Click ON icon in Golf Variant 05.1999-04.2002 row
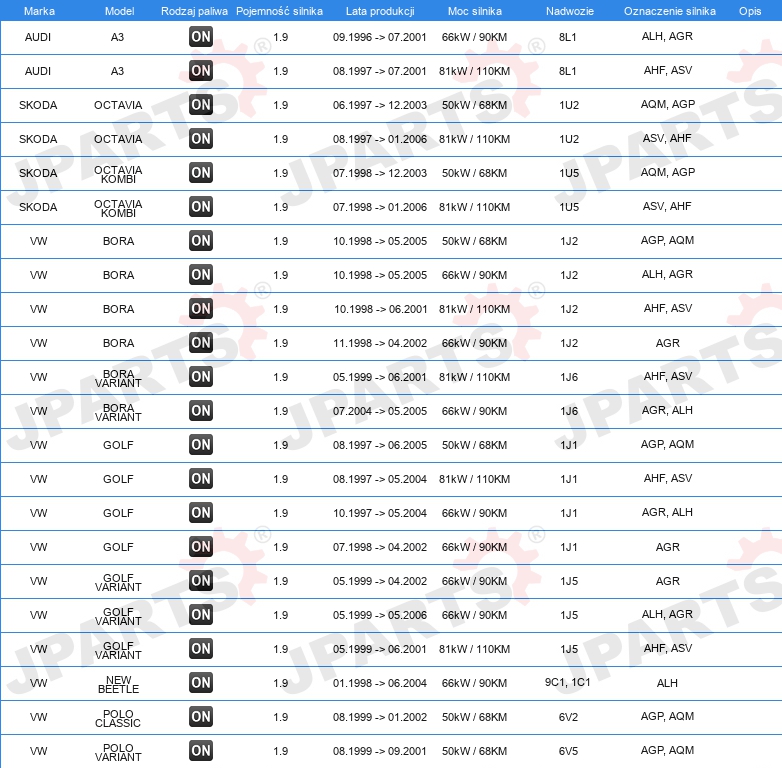The width and height of the screenshot is (782, 768). tap(201, 580)
